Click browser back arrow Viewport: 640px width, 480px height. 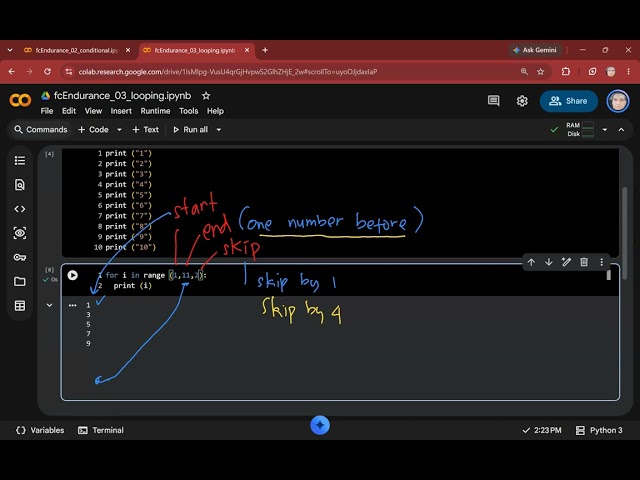click(x=11, y=72)
